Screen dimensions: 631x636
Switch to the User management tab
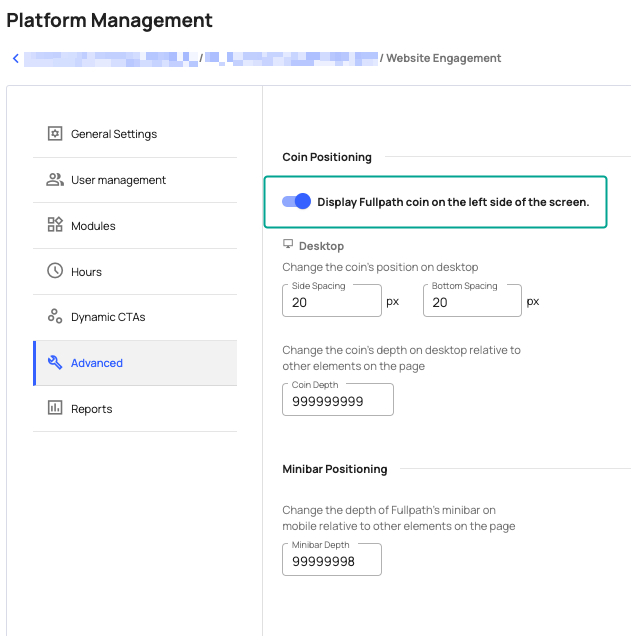click(118, 180)
